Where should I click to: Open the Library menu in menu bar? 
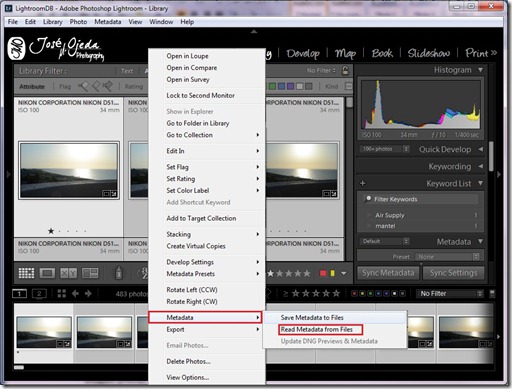point(53,22)
